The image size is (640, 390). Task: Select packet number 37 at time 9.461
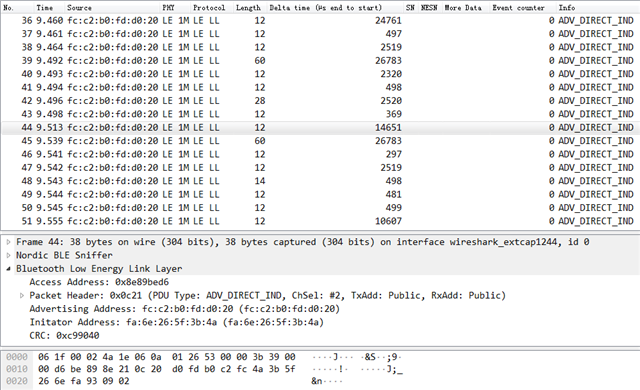[x=320, y=34]
